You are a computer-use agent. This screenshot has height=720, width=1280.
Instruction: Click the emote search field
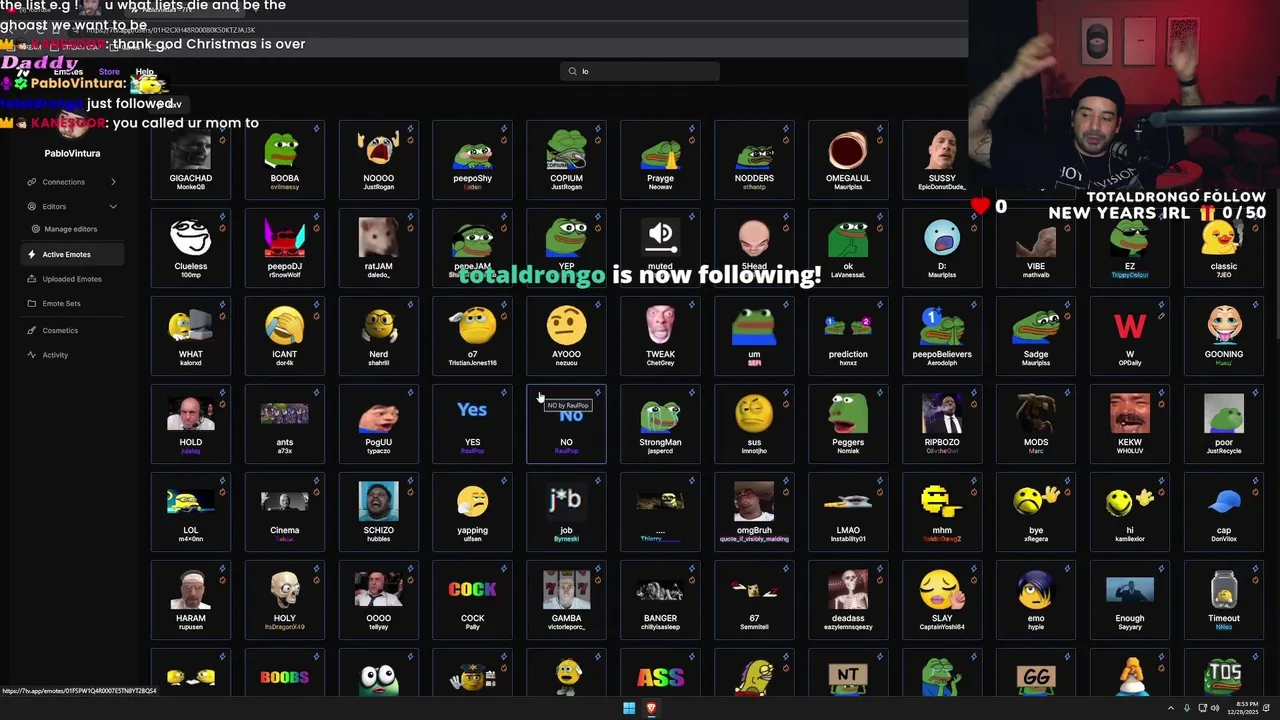coord(640,71)
